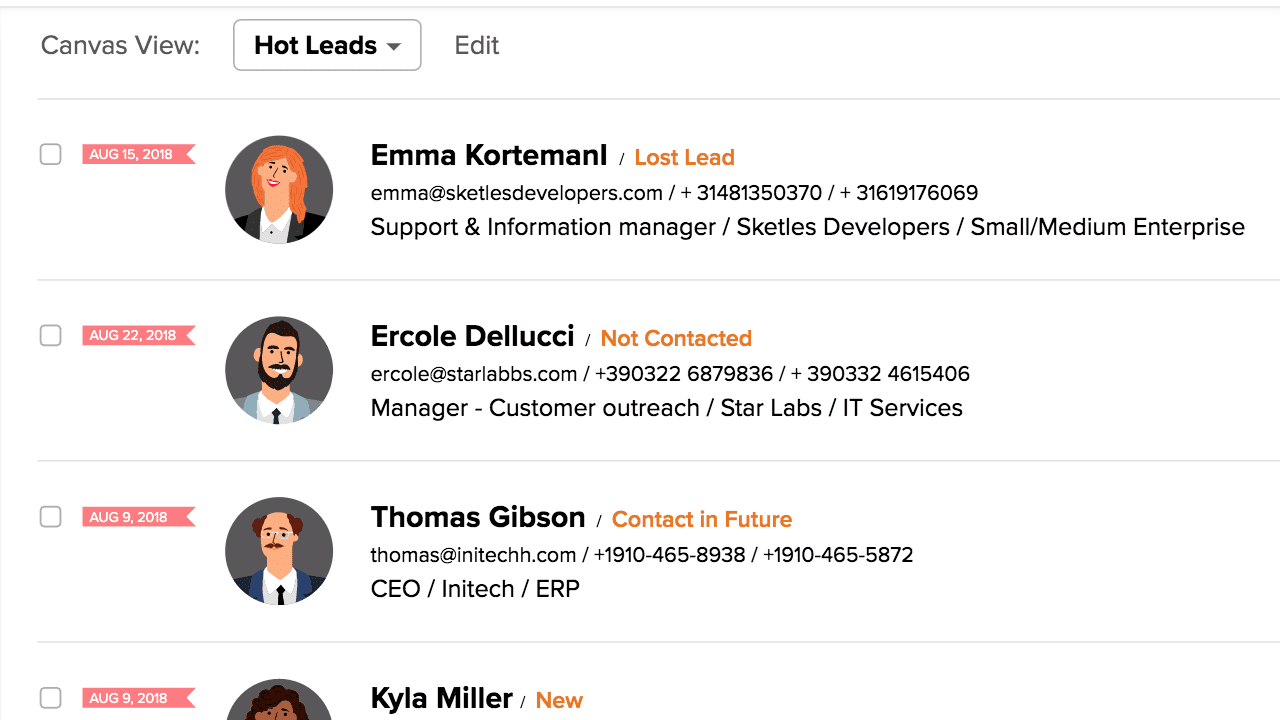Click Edit next to canvas view
Screen dimensions: 1280x720
[476, 46]
